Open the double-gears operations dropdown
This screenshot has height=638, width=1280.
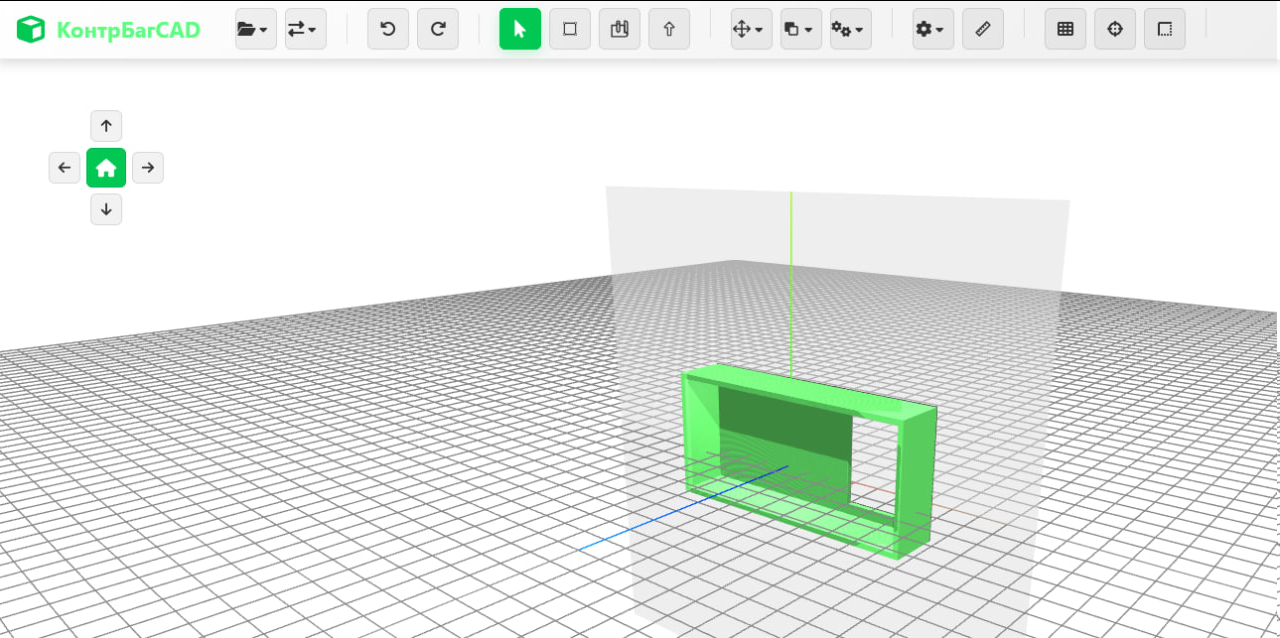click(x=851, y=29)
